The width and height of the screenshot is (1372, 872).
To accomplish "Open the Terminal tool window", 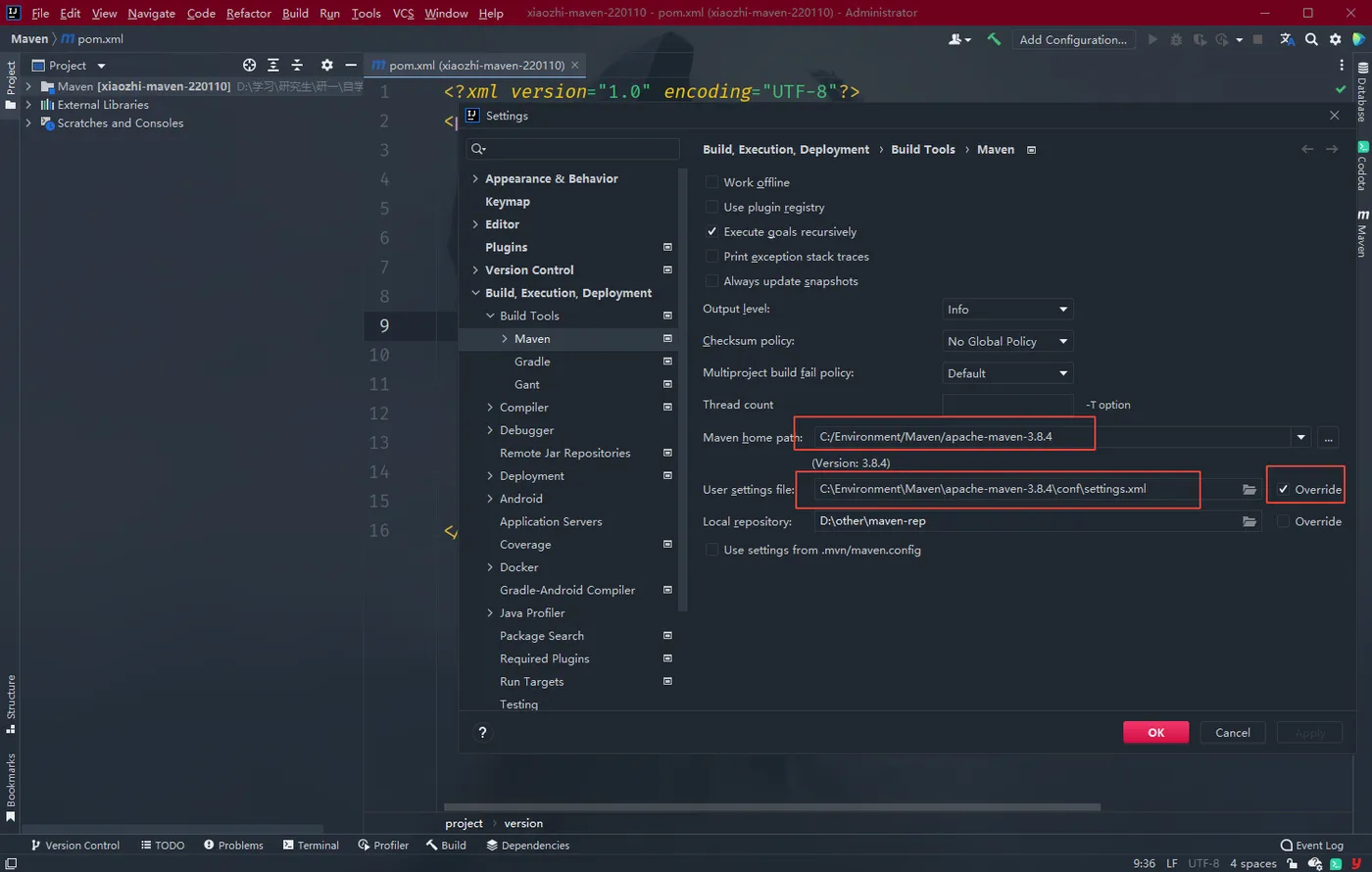I will (311, 845).
